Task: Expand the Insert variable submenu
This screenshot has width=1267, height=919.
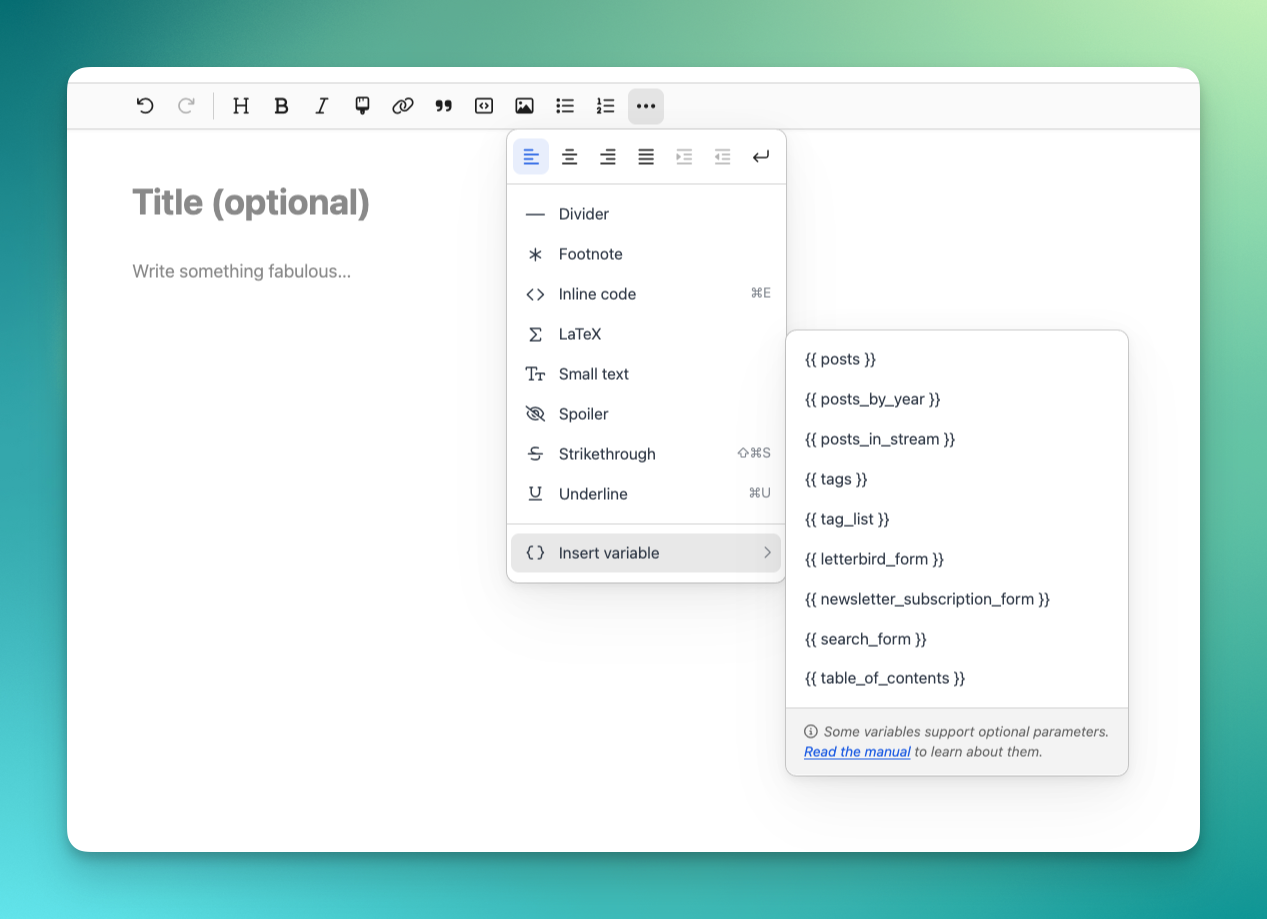Action: coord(646,553)
